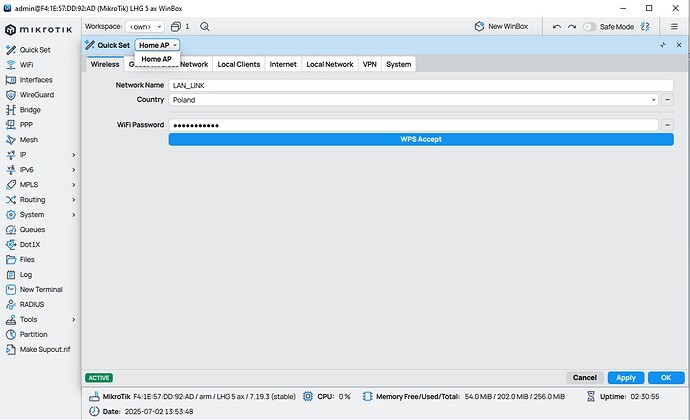Switch to the System tab
The width and height of the screenshot is (690, 420).
[x=399, y=64]
